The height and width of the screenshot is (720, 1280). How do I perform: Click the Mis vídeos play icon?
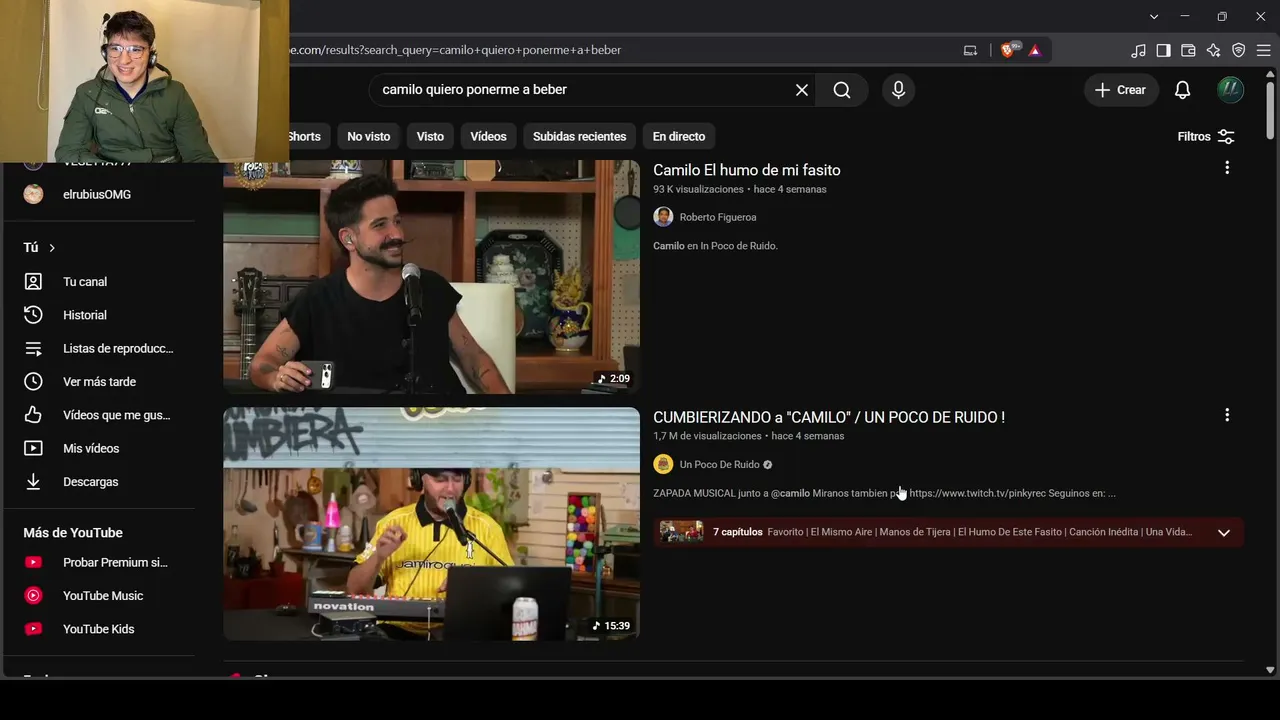coord(33,449)
